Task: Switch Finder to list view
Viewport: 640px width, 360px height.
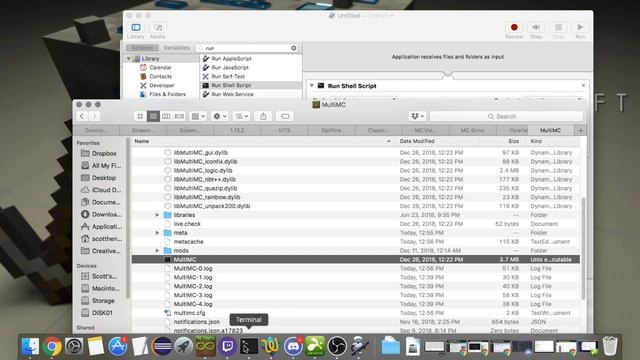Action: [153, 116]
